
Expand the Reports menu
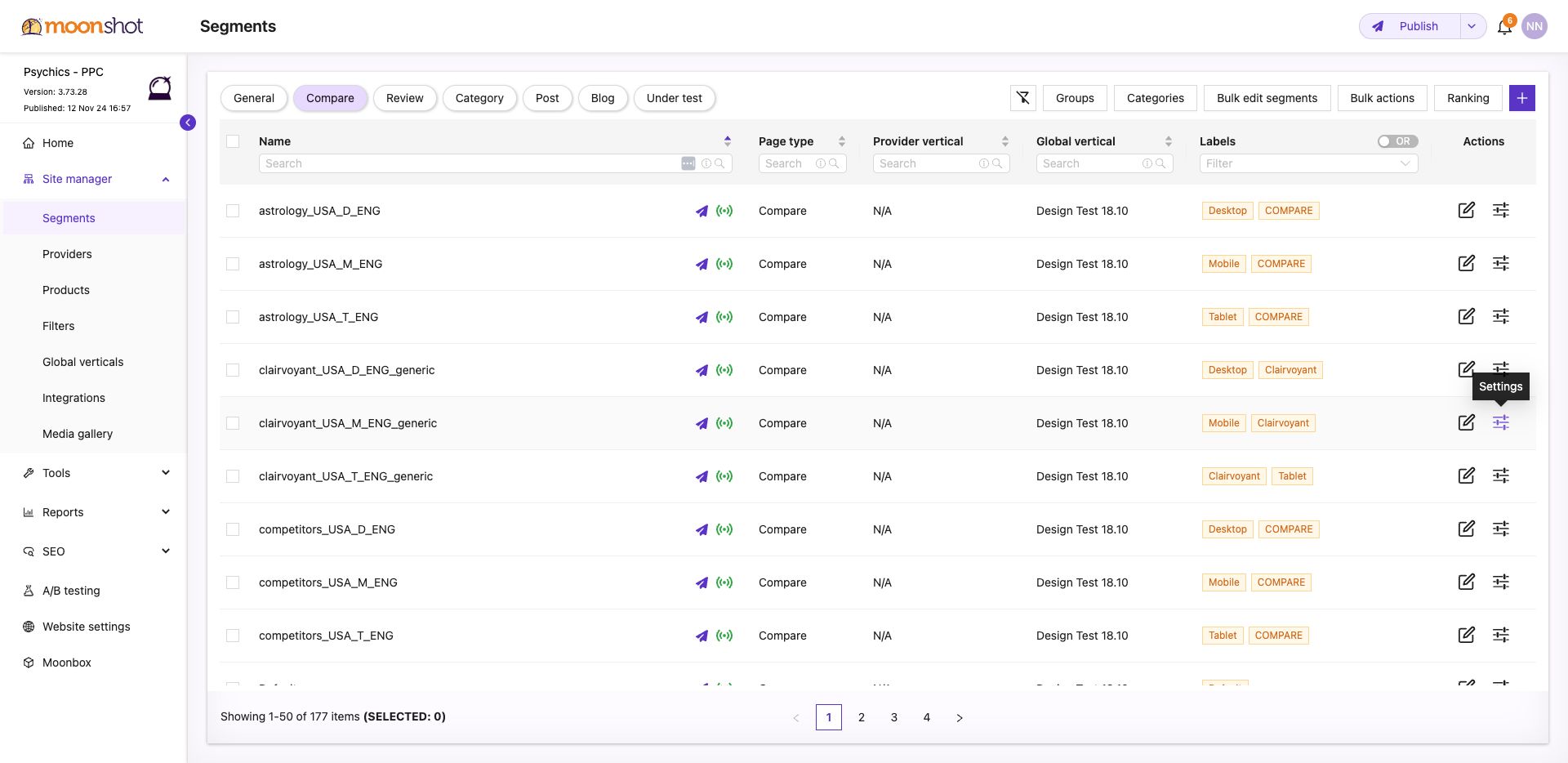coord(166,512)
